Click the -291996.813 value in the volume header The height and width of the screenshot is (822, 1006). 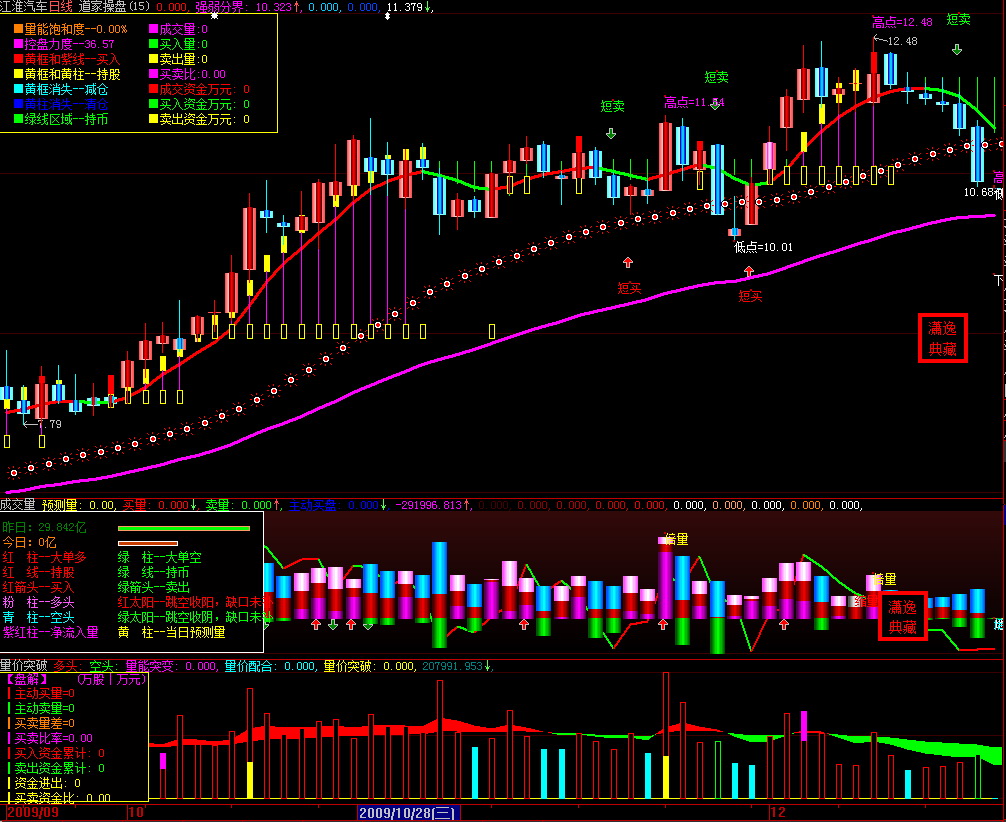428,505
